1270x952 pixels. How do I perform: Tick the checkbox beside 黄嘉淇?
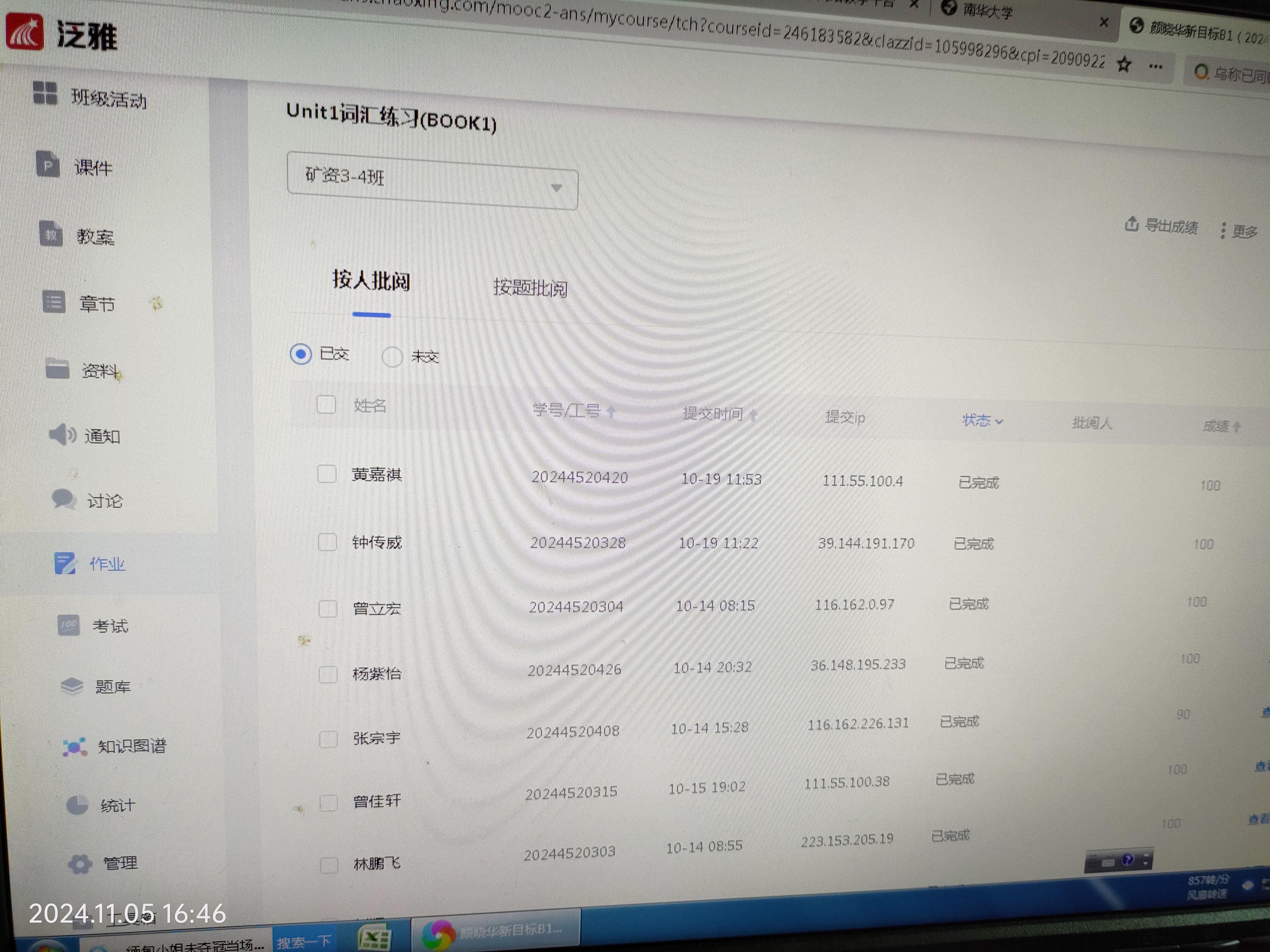(x=327, y=474)
